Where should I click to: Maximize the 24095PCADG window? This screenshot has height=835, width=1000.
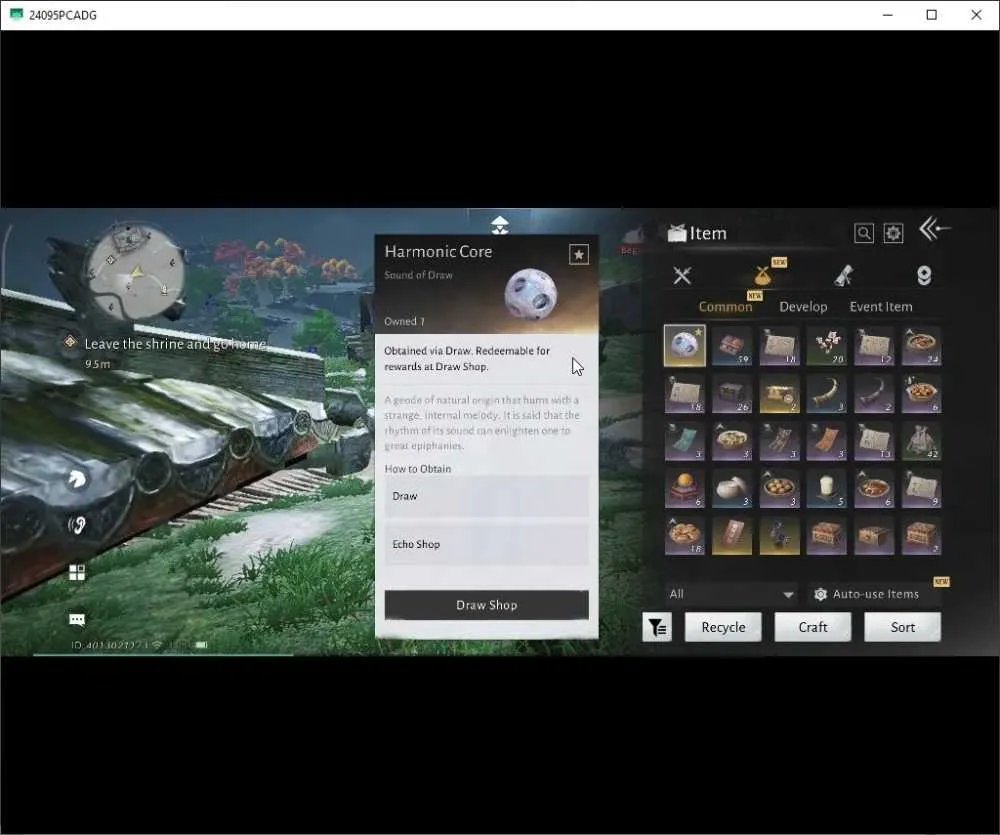coord(932,15)
